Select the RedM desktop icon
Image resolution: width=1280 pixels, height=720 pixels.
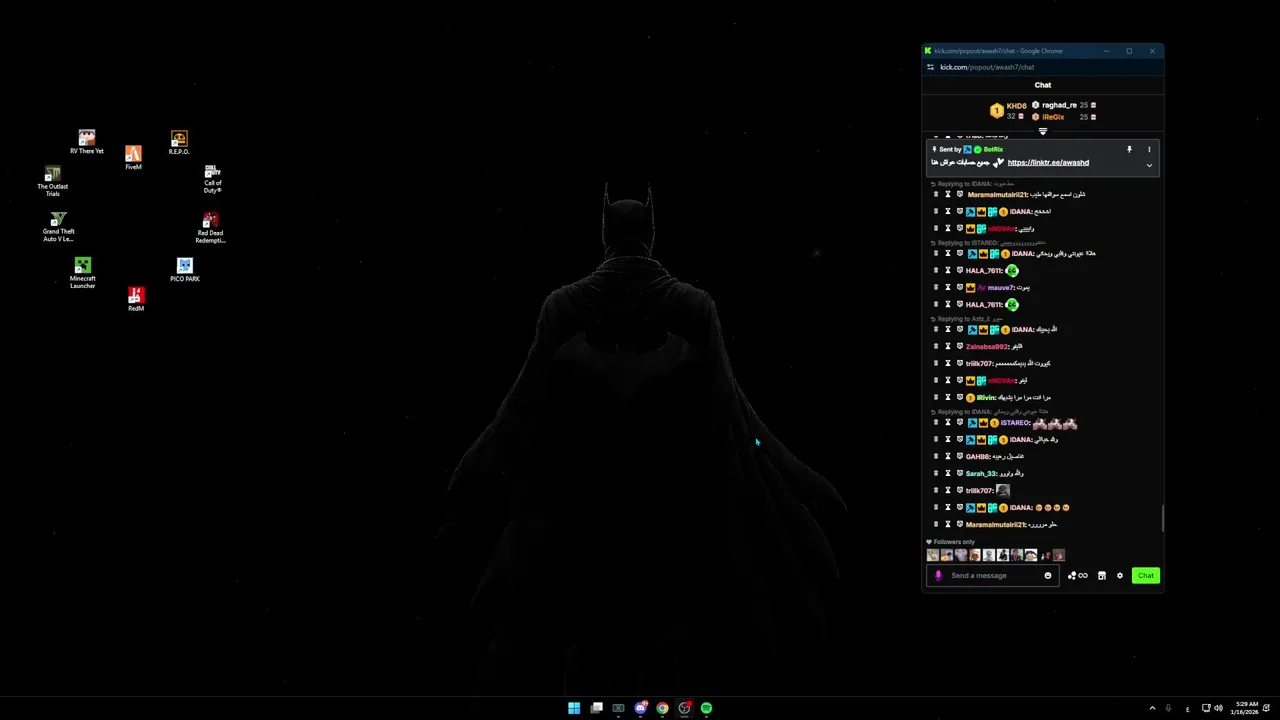pos(136,299)
